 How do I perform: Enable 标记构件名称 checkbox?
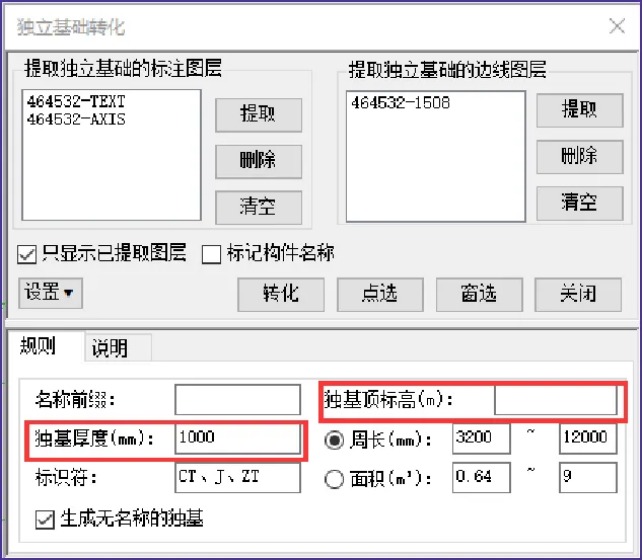point(211,254)
